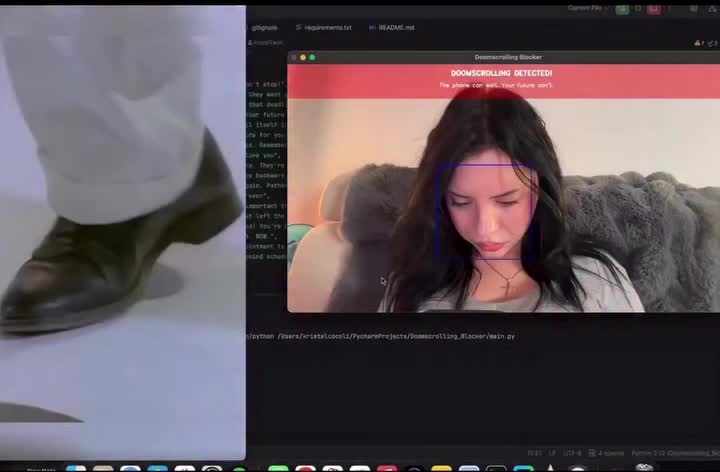Click the red Doomscrolling Detected banner
The image size is (720, 472).
coord(501,79)
